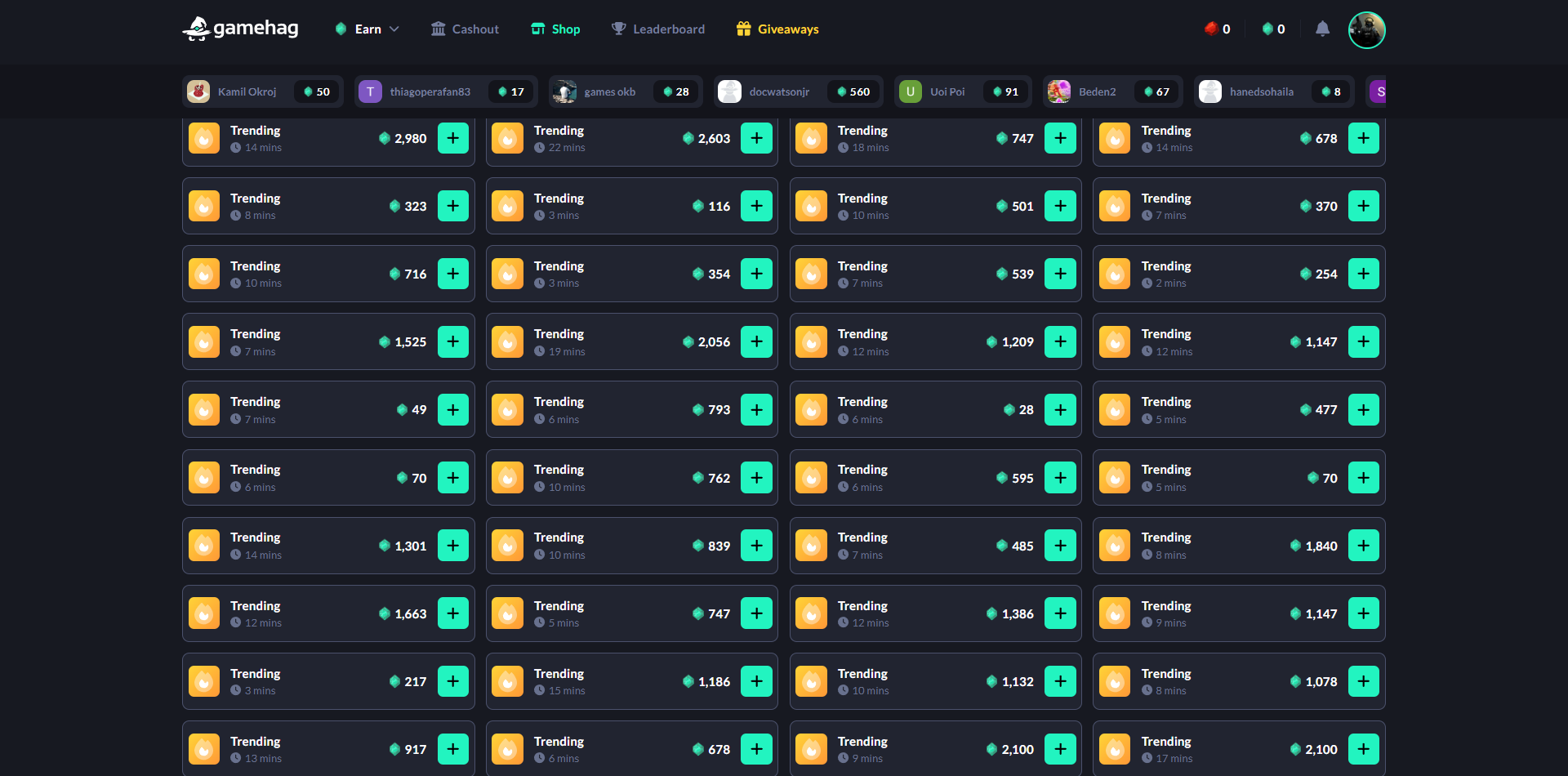Viewport: 1568px width, 776px height.
Task: Click plus button for 1,840 gem offer
Action: [x=1363, y=546]
